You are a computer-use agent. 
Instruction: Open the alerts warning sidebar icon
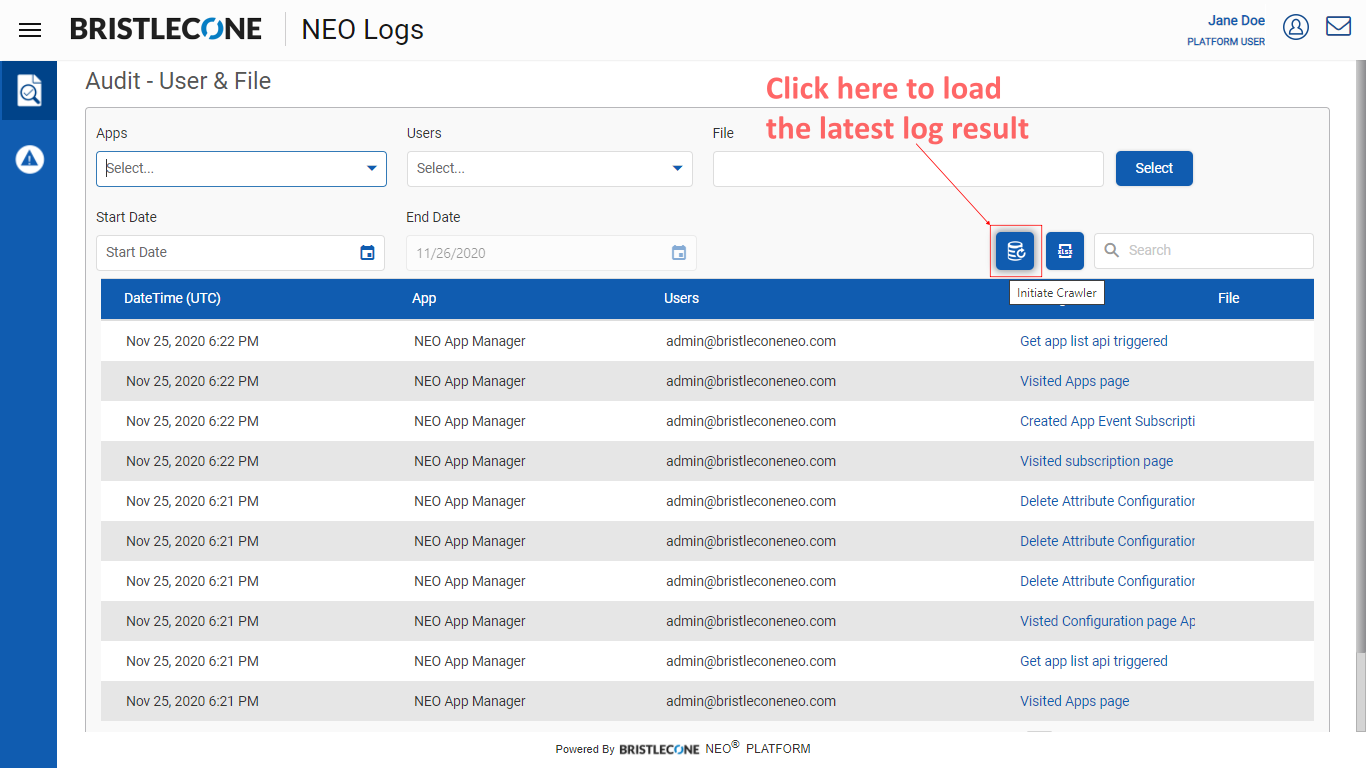(x=29, y=159)
